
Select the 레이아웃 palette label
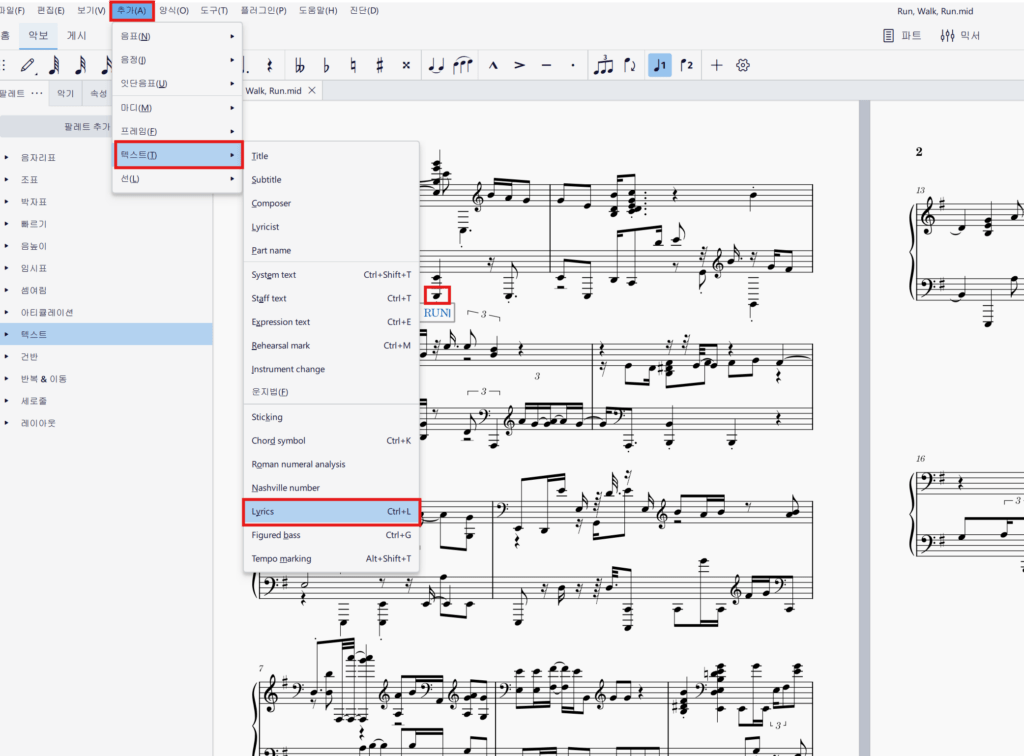pyautogui.click(x=39, y=423)
